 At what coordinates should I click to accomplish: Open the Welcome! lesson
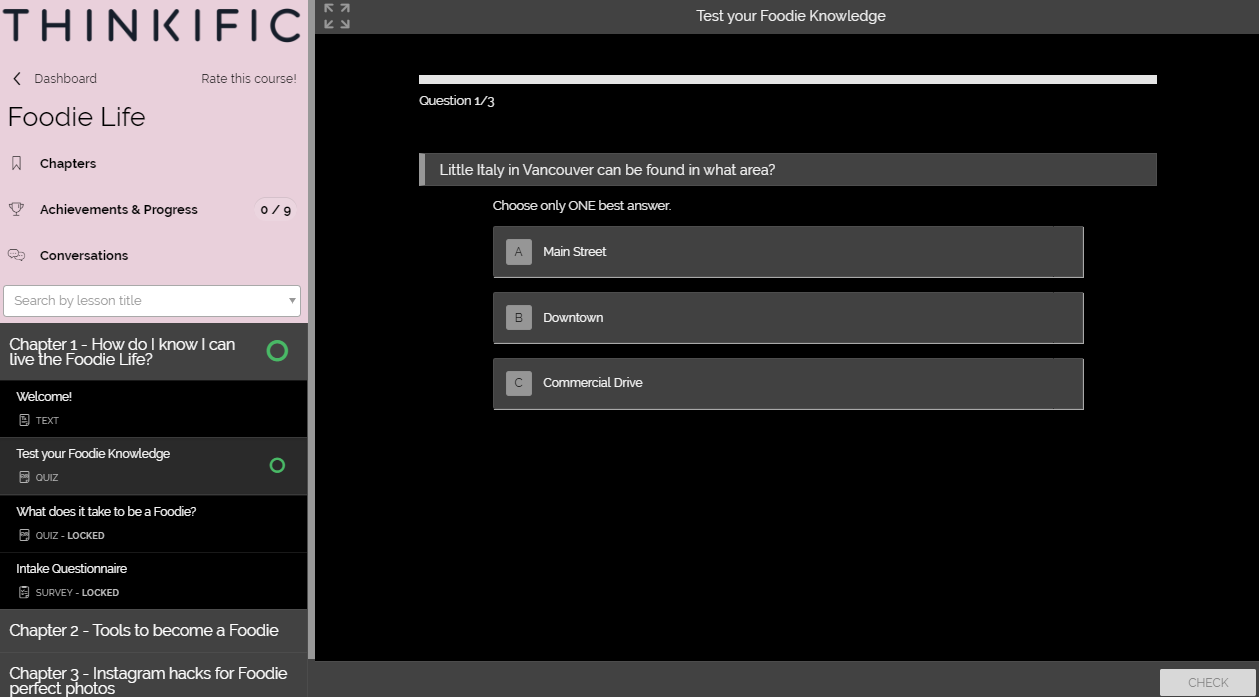click(154, 408)
